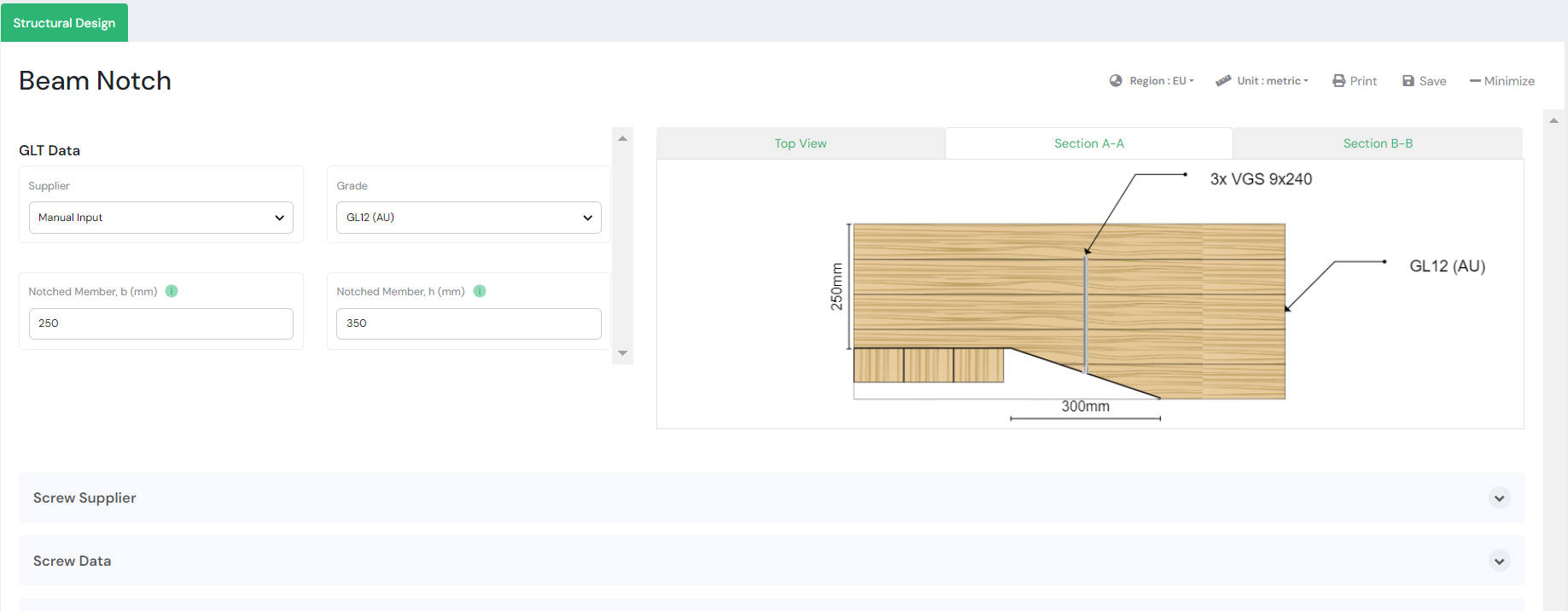Screen dimensions: 1568x611
Task: Switch to the Section B-B tab
Action: pos(1378,143)
